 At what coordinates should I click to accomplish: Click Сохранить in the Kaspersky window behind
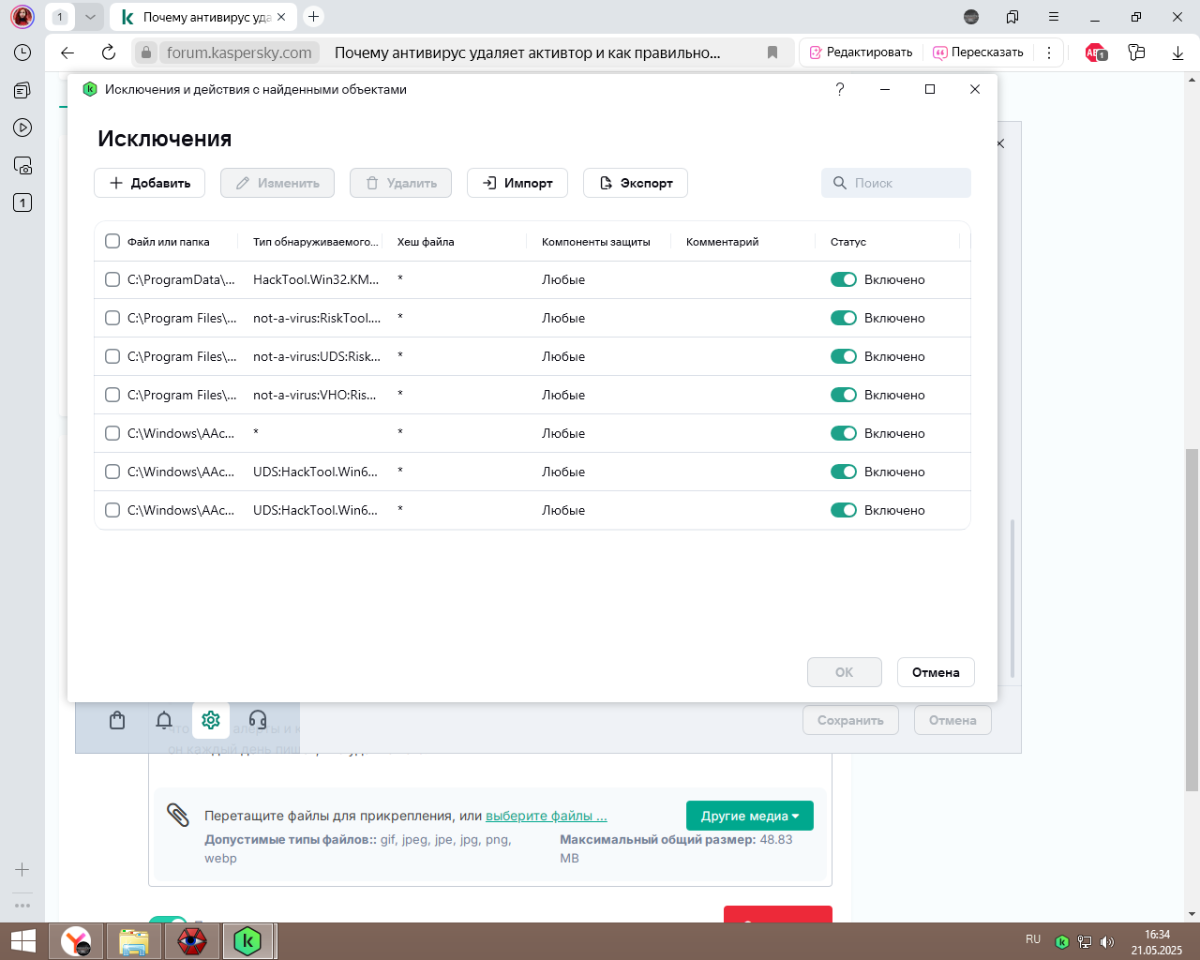pyautogui.click(x=850, y=720)
